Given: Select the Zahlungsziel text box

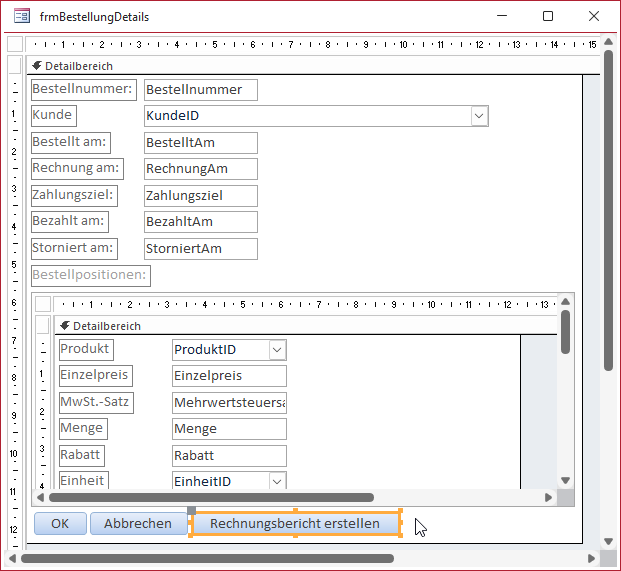Looking at the screenshot, I should pos(201,196).
